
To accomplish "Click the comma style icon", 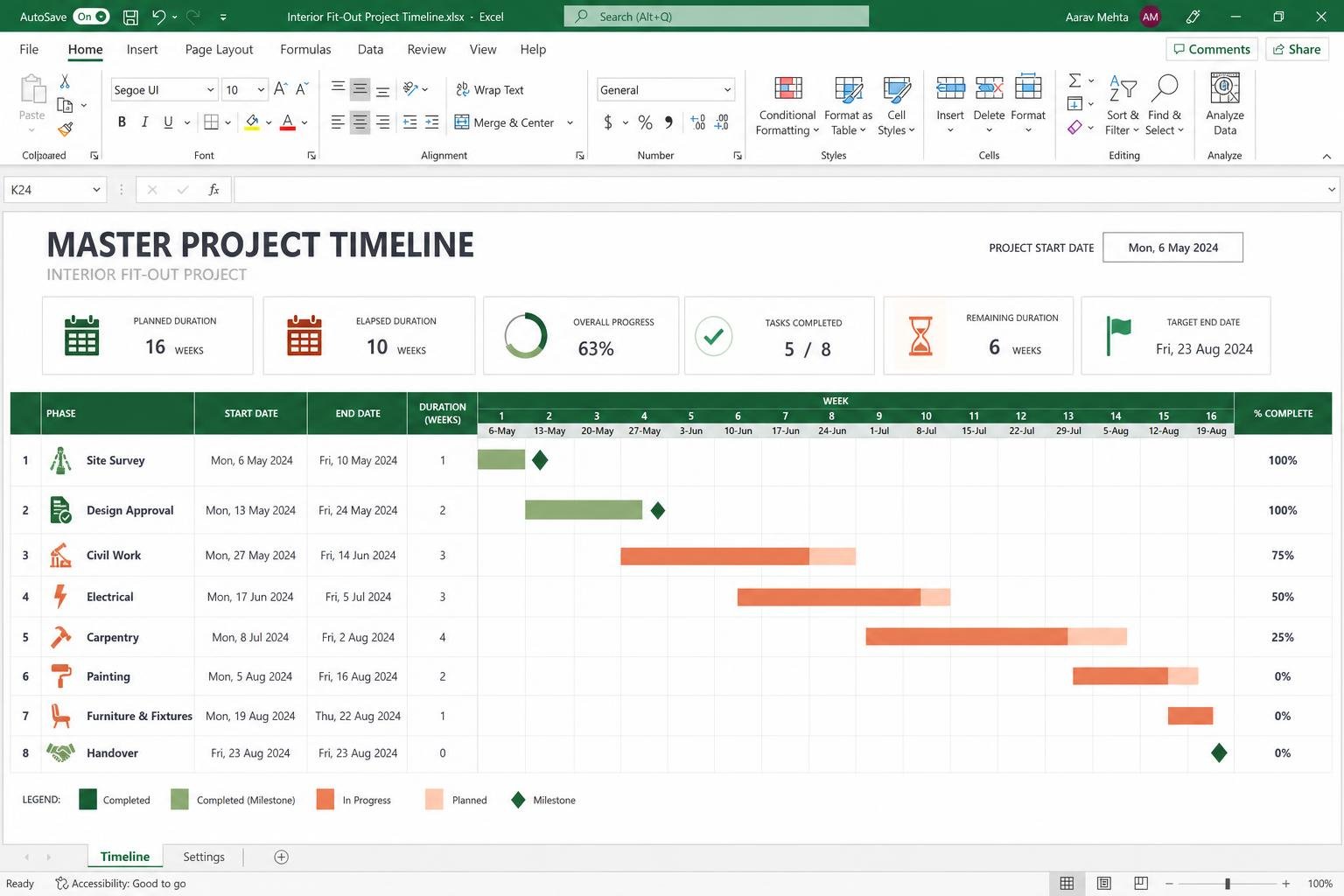I will coord(668,122).
